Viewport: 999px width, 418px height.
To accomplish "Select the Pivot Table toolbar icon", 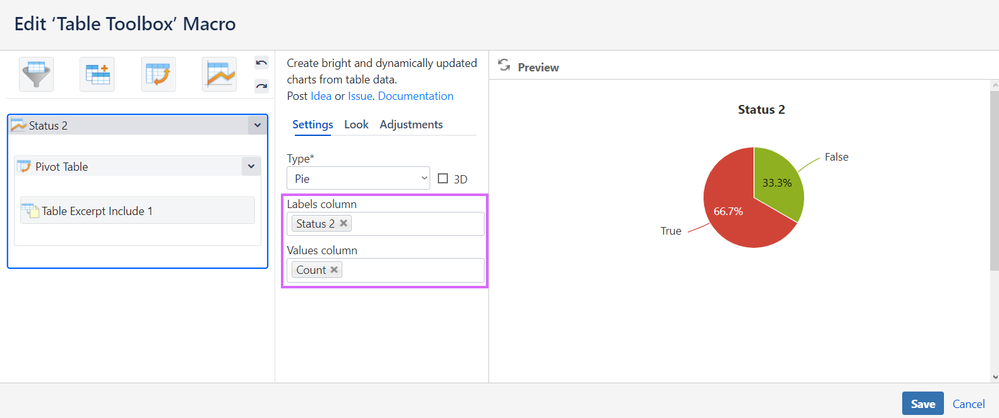I will pyautogui.click(x=158, y=75).
